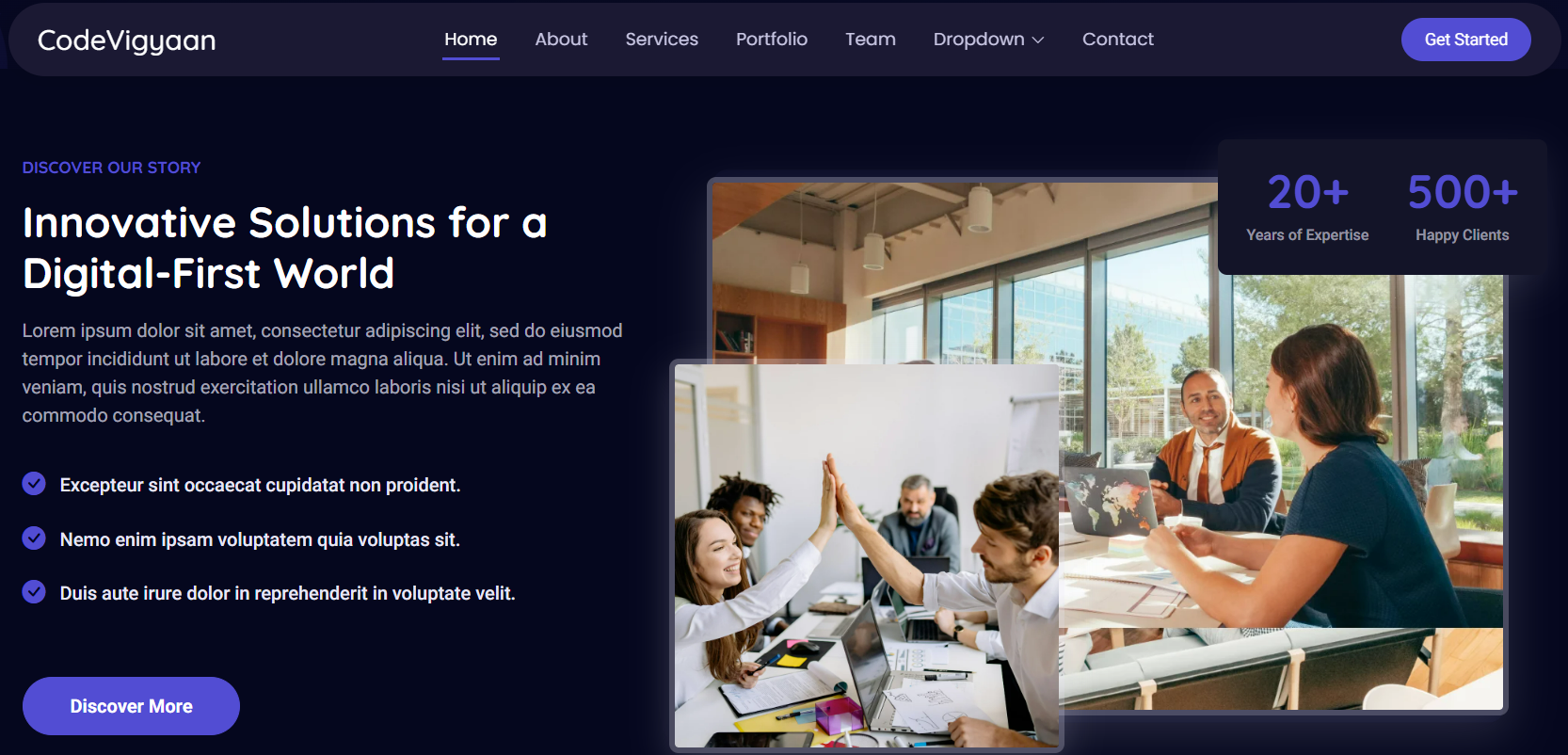The width and height of the screenshot is (1568, 755).
Task: Navigate to Services
Action: pyautogui.click(x=662, y=40)
